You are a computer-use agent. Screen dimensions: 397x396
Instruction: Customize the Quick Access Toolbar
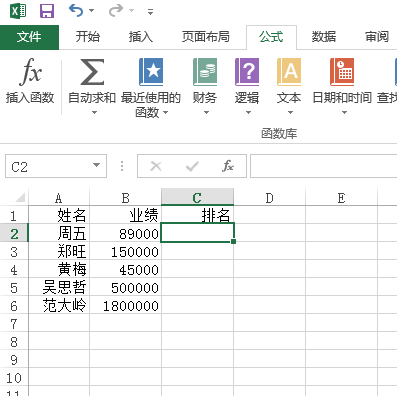point(151,12)
